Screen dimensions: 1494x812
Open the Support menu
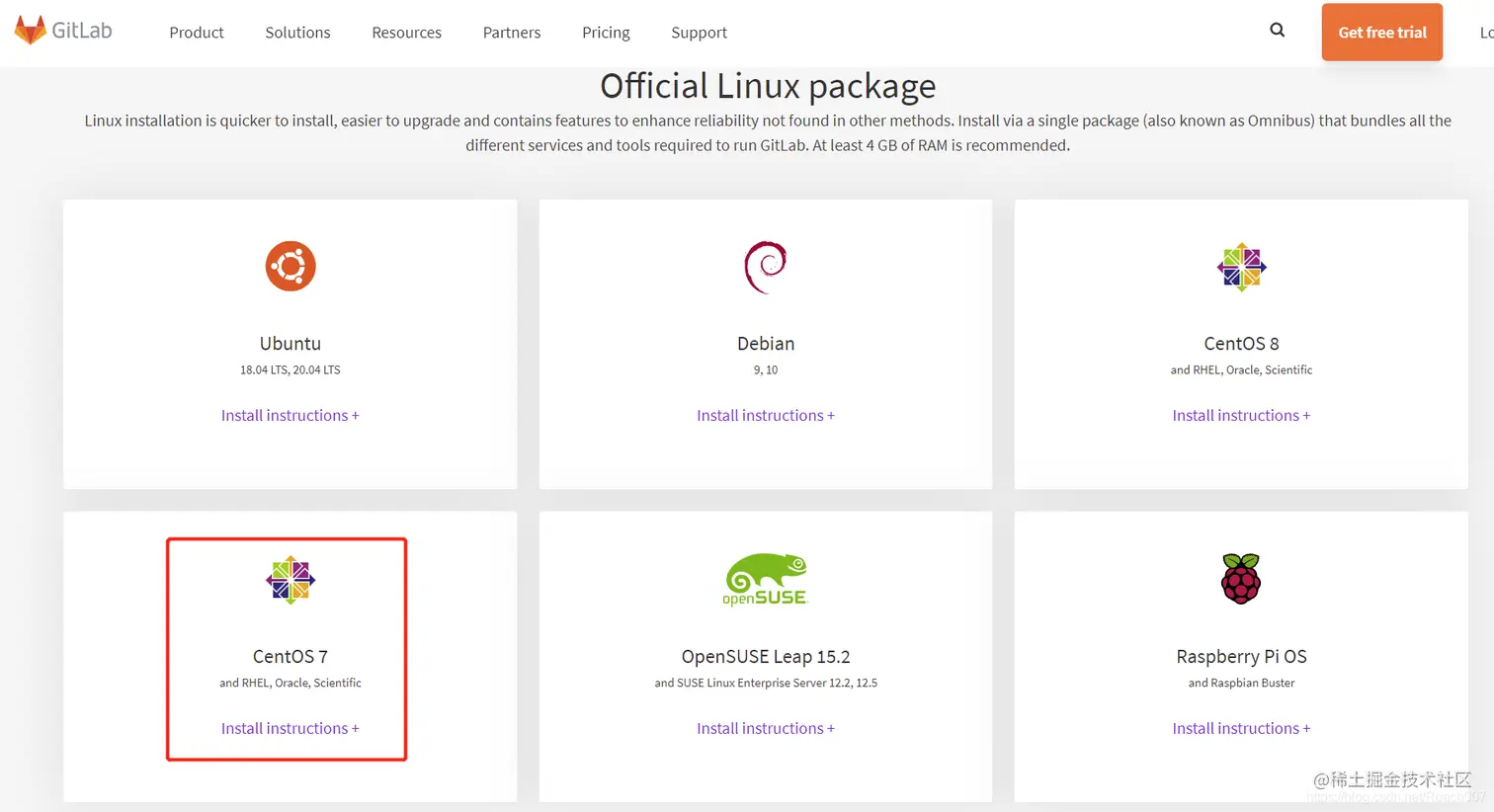coord(699,33)
